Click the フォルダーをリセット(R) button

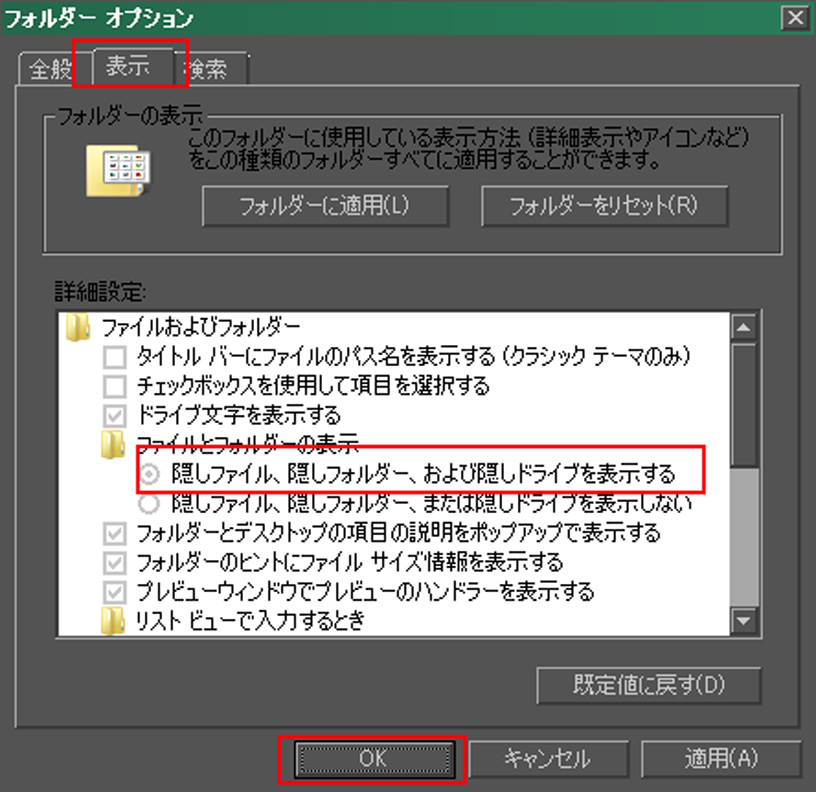pyautogui.click(x=605, y=206)
